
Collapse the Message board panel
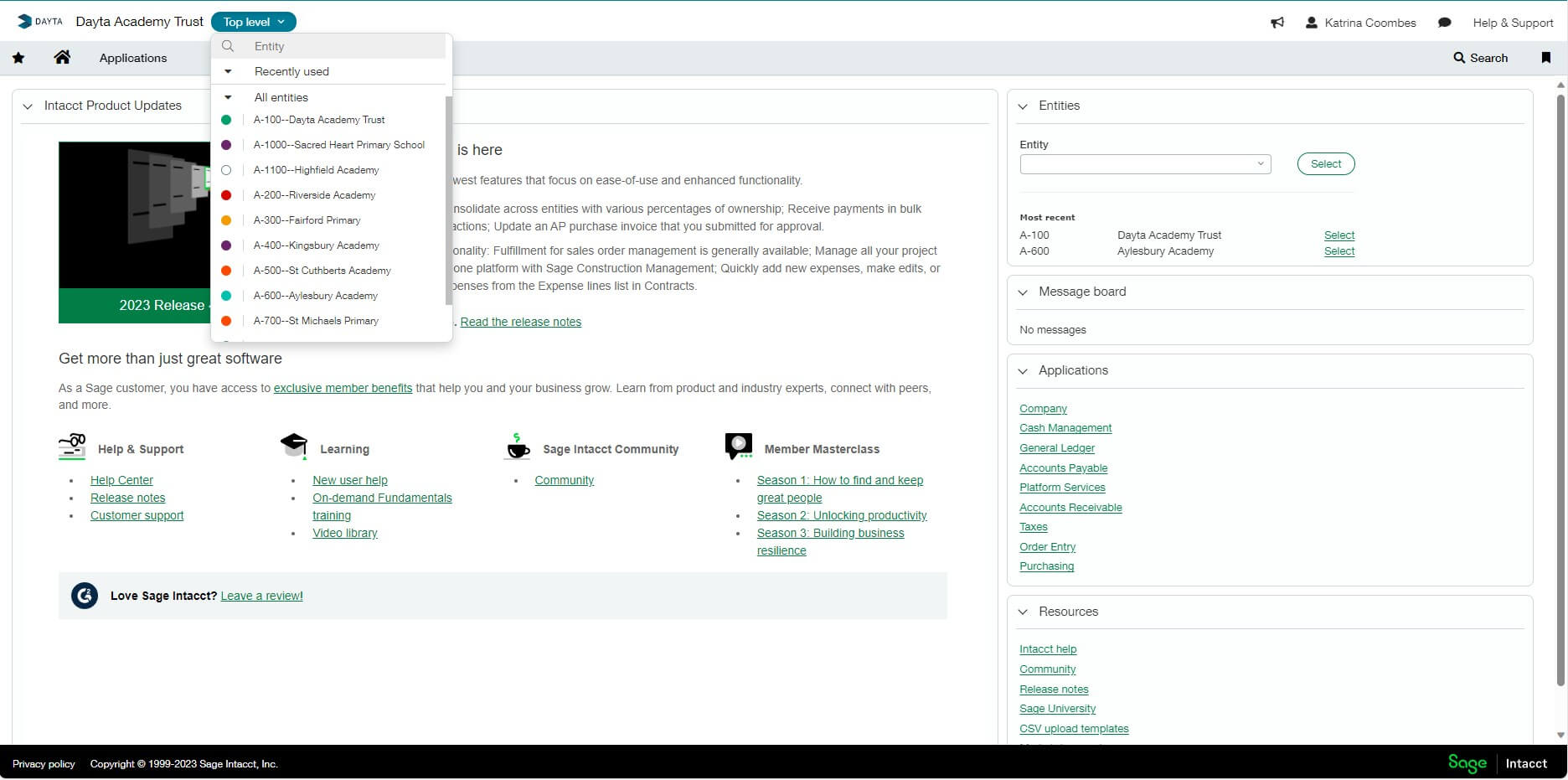tap(1023, 292)
